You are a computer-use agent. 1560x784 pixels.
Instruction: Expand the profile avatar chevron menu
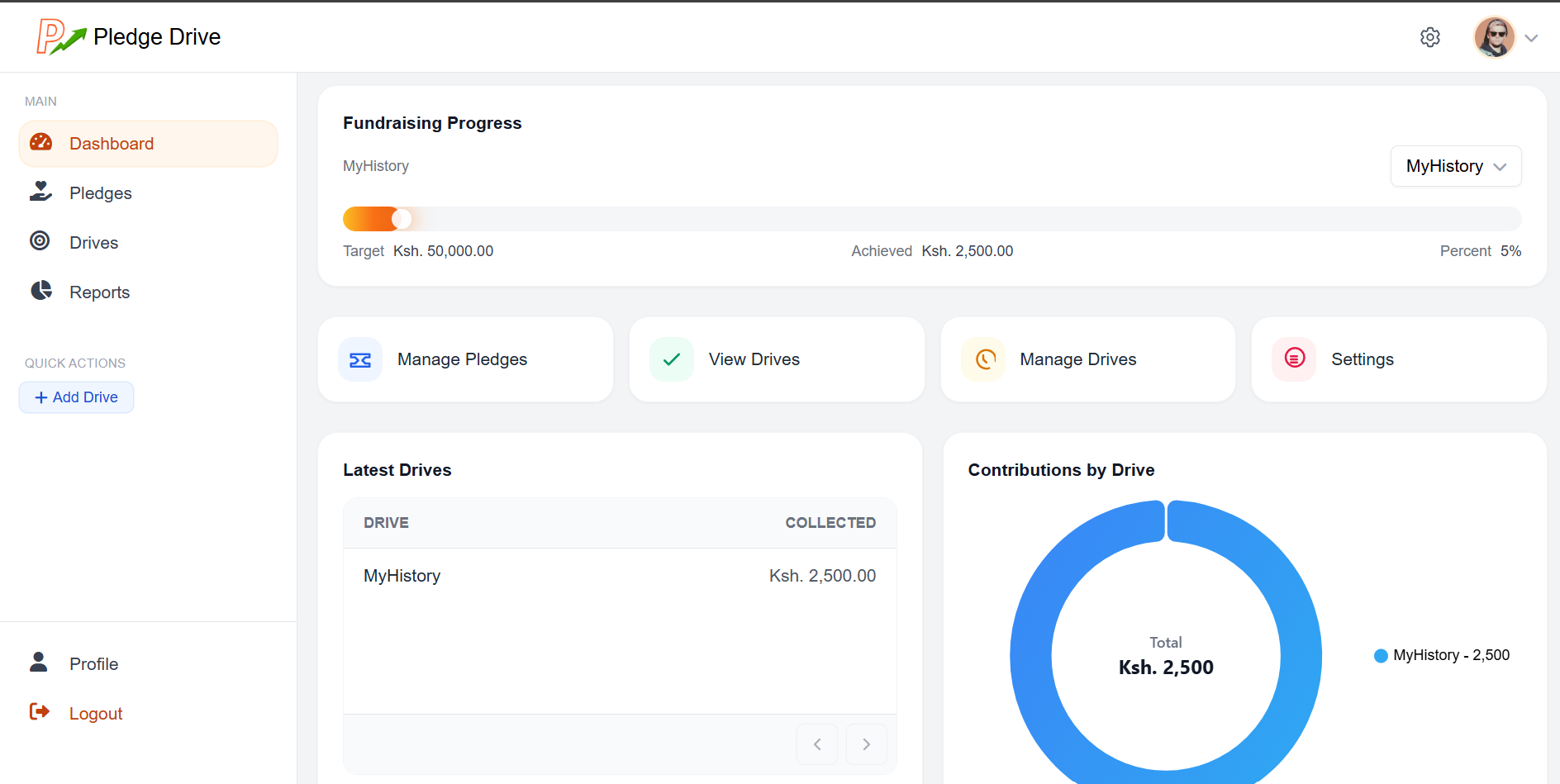(x=1533, y=37)
